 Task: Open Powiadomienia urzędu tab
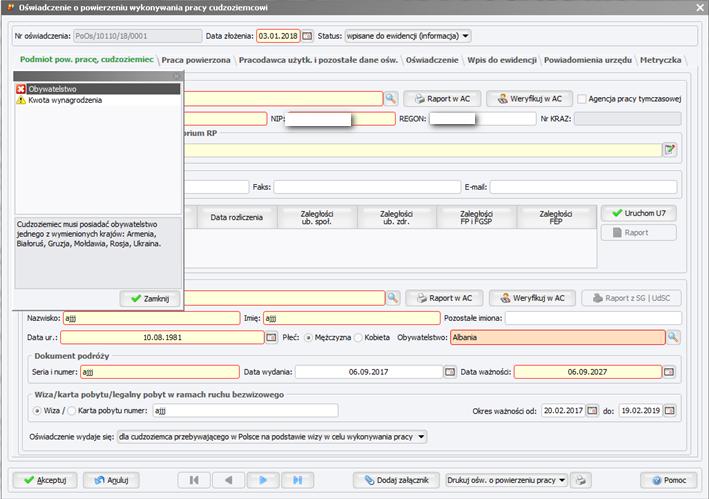tap(588, 60)
